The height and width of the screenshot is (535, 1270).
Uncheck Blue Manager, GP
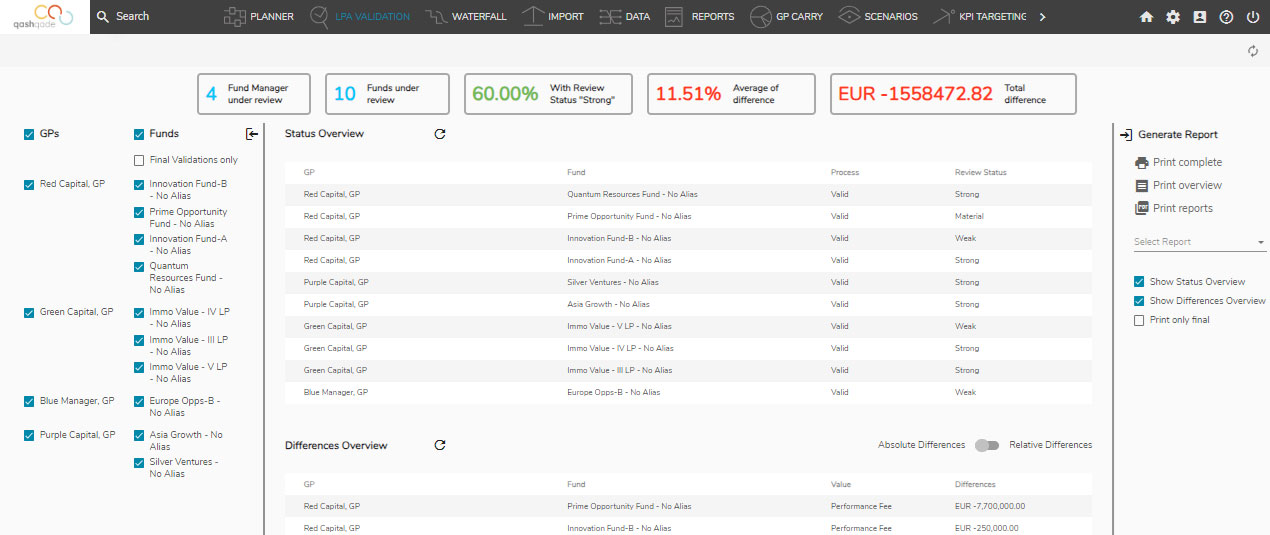click(x=29, y=401)
